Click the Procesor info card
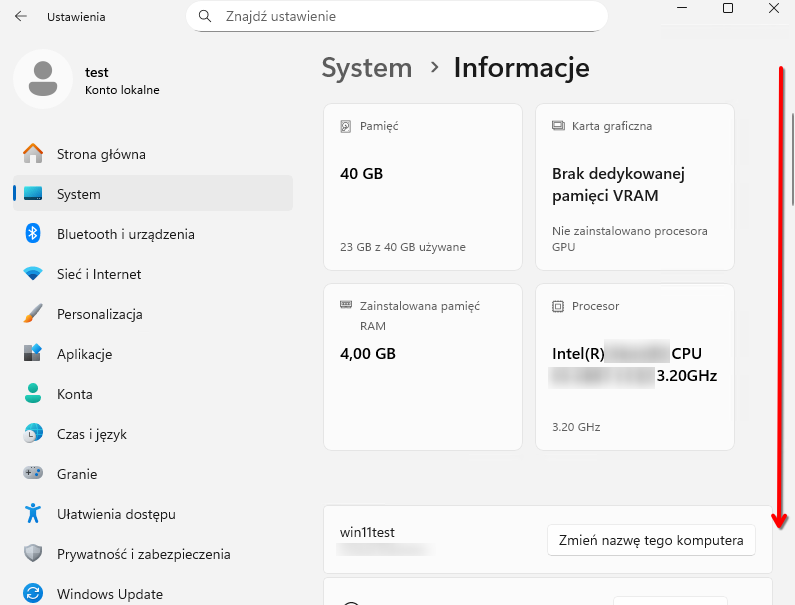Screen dimensions: 795x605 point(634,366)
